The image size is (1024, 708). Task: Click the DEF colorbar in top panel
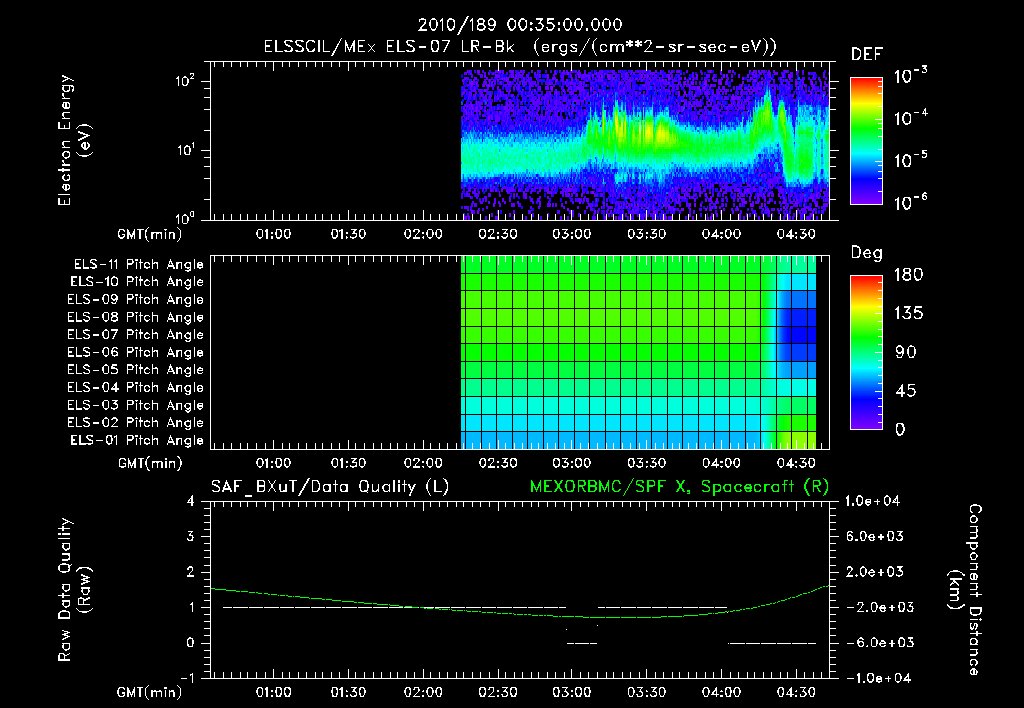point(866,140)
